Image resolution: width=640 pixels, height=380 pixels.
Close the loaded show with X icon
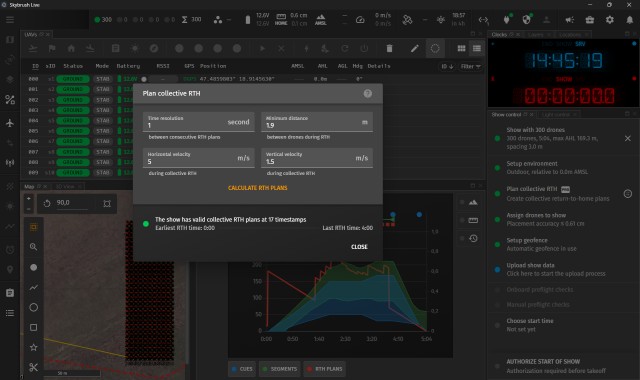tap(627, 138)
